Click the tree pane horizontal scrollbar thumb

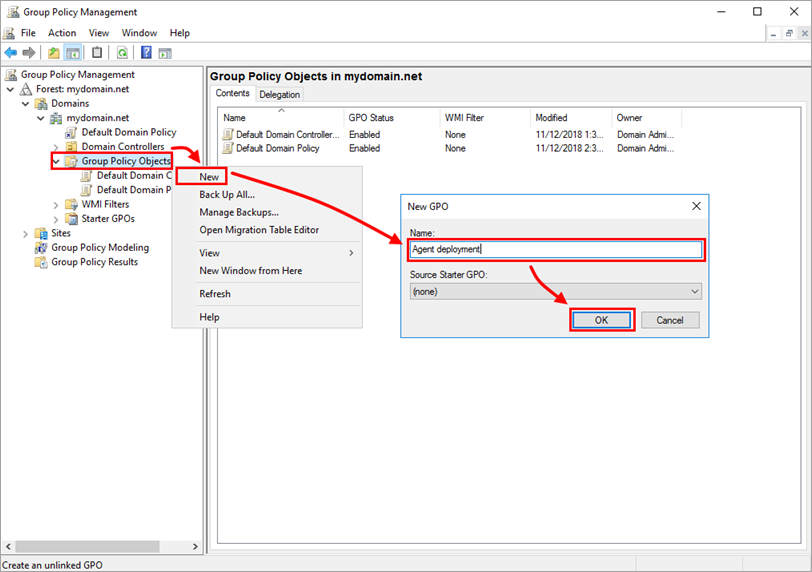click(87, 547)
